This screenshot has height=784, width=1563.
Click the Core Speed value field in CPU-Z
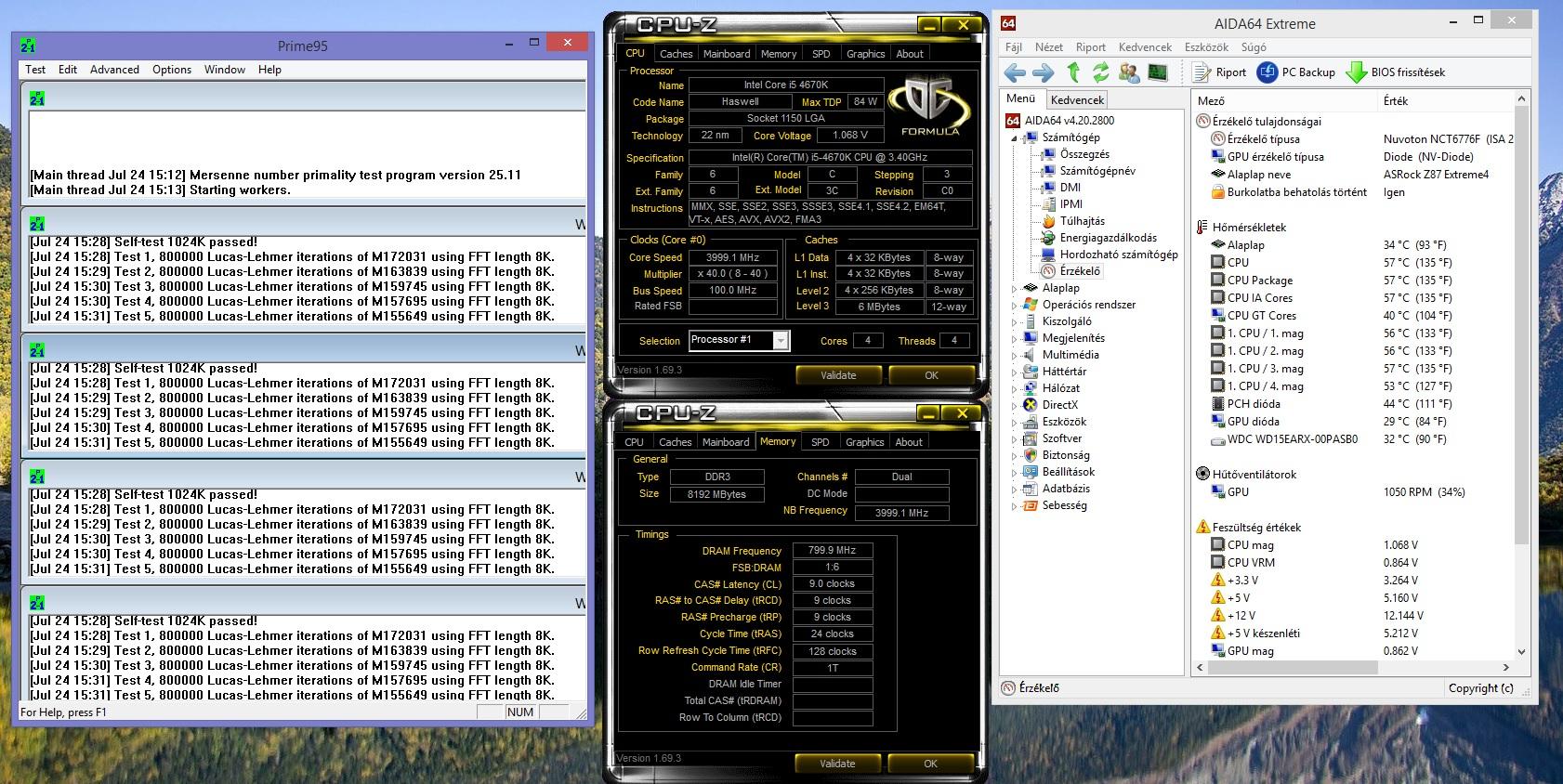tap(733, 258)
